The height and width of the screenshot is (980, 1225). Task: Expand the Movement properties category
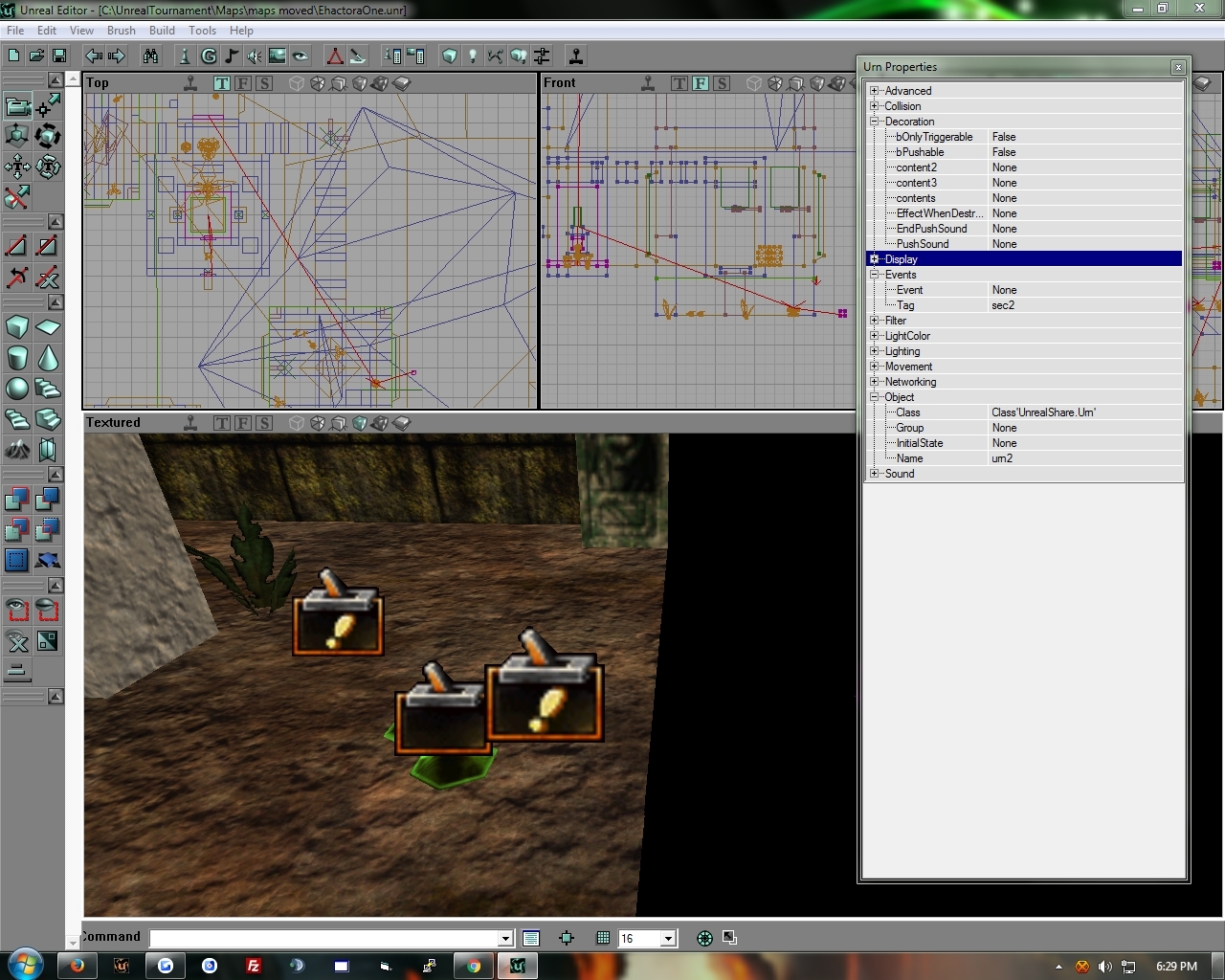[874, 367]
